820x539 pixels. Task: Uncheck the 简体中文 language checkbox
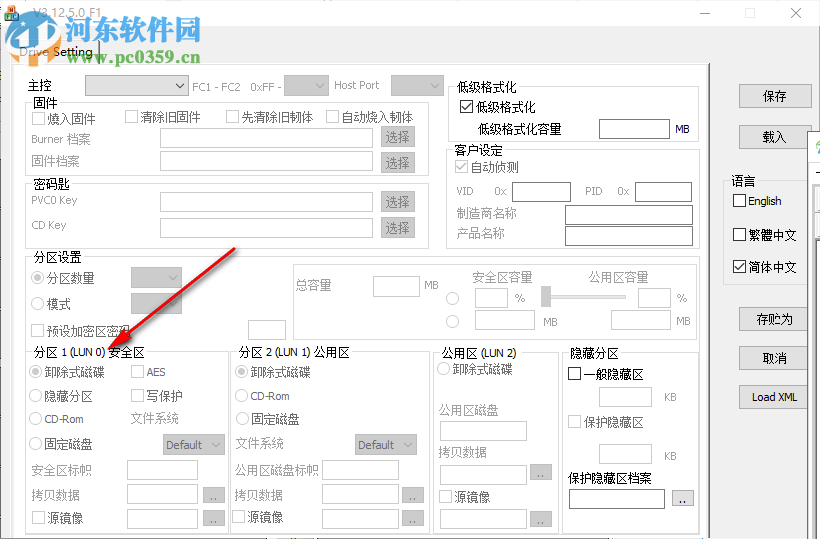(739, 267)
